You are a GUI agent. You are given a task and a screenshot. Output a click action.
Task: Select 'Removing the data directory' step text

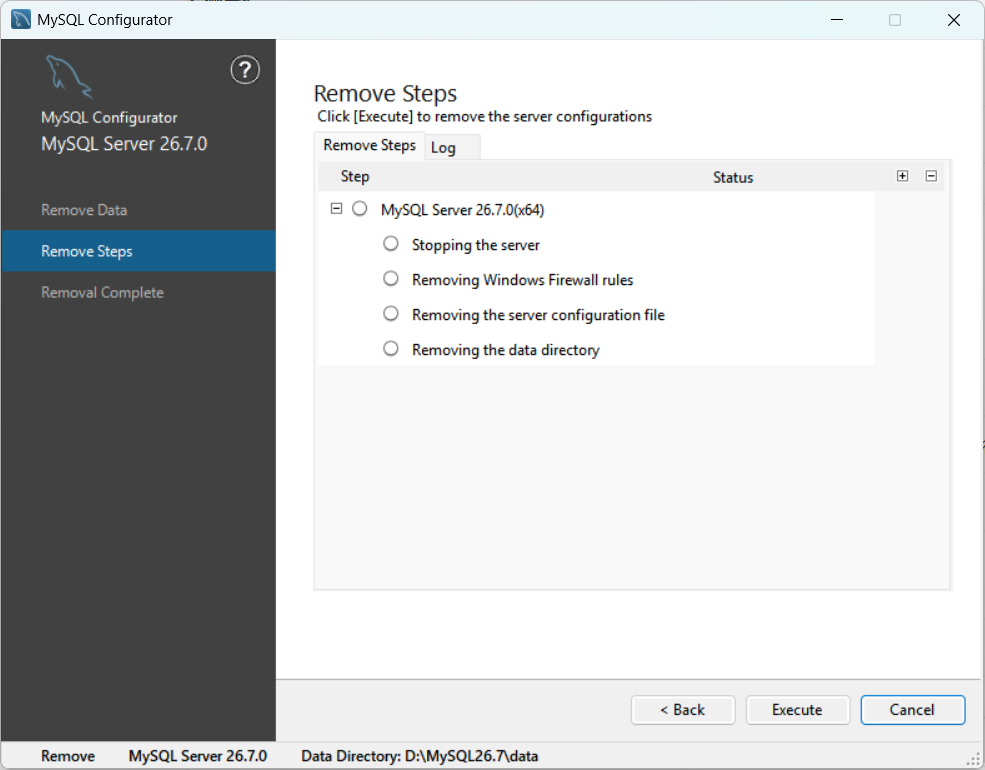(x=506, y=350)
